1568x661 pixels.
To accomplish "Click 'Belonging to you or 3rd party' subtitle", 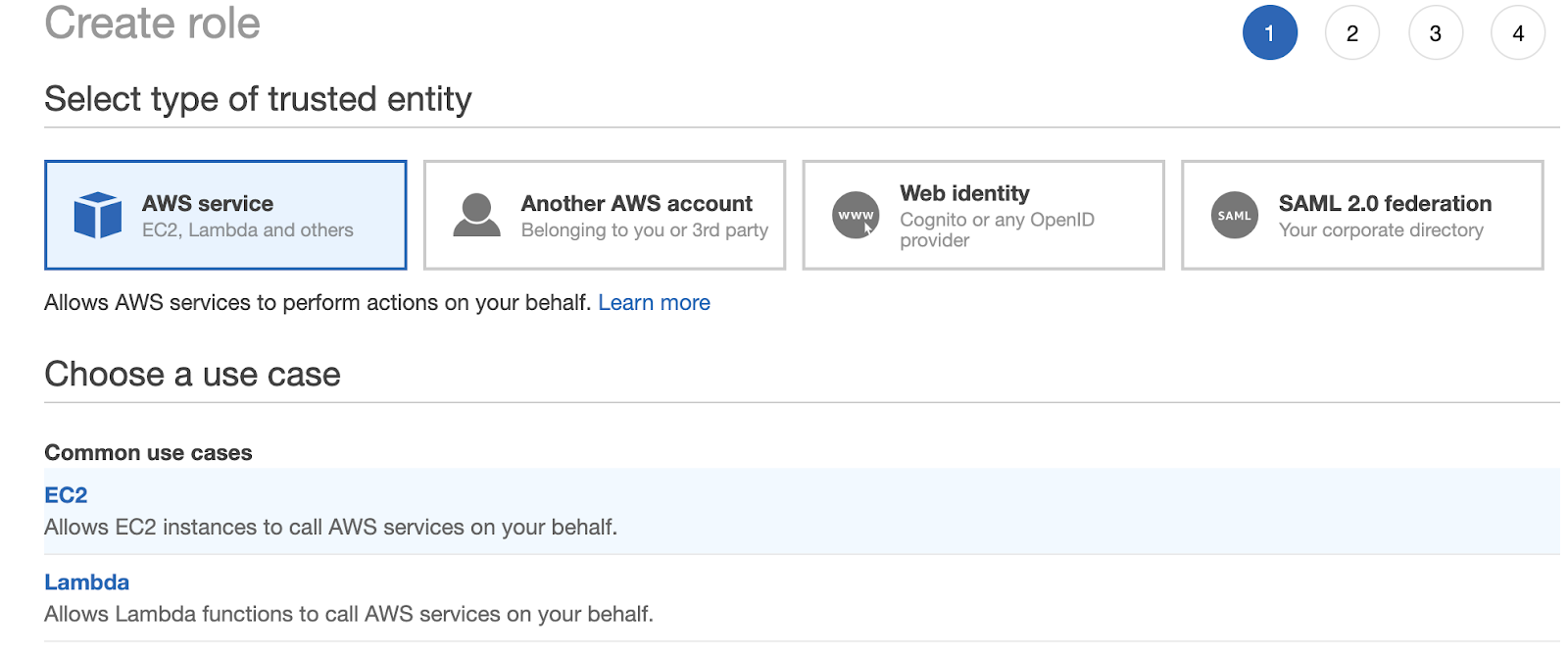I will click(645, 229).
